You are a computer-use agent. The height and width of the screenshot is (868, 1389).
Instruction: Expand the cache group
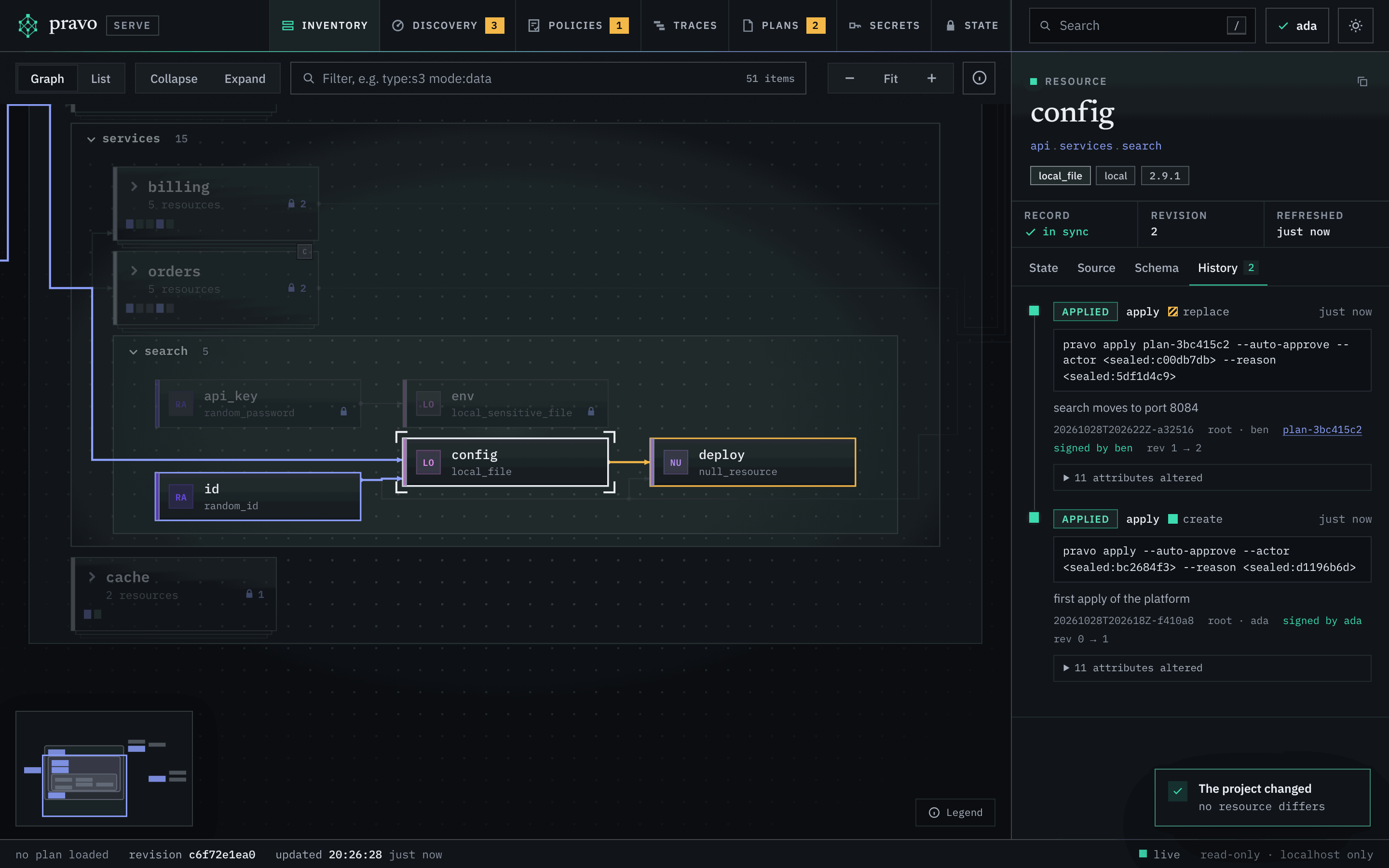point(92,577)
